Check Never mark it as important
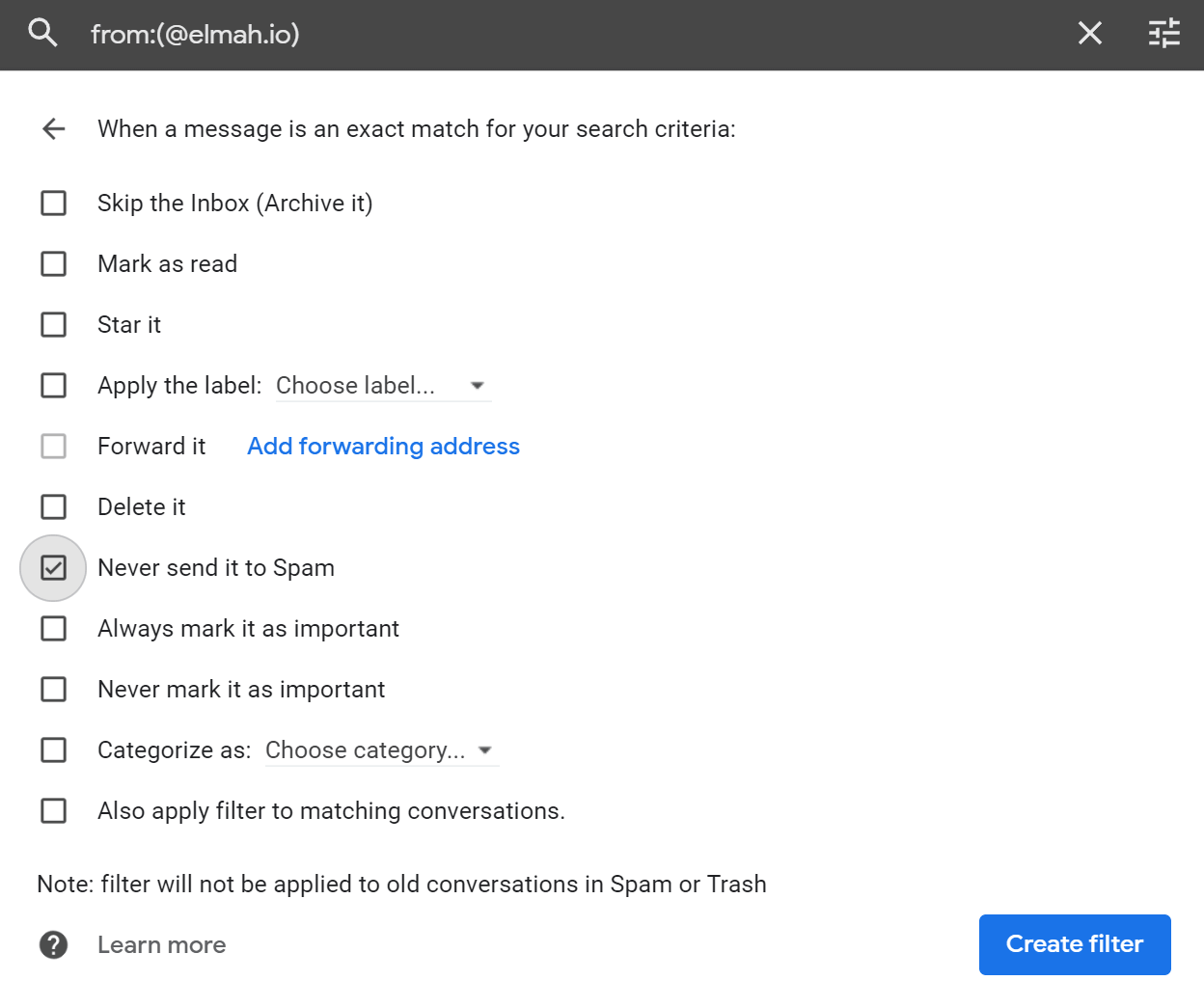1204x1008 pixels. [54, 690]
